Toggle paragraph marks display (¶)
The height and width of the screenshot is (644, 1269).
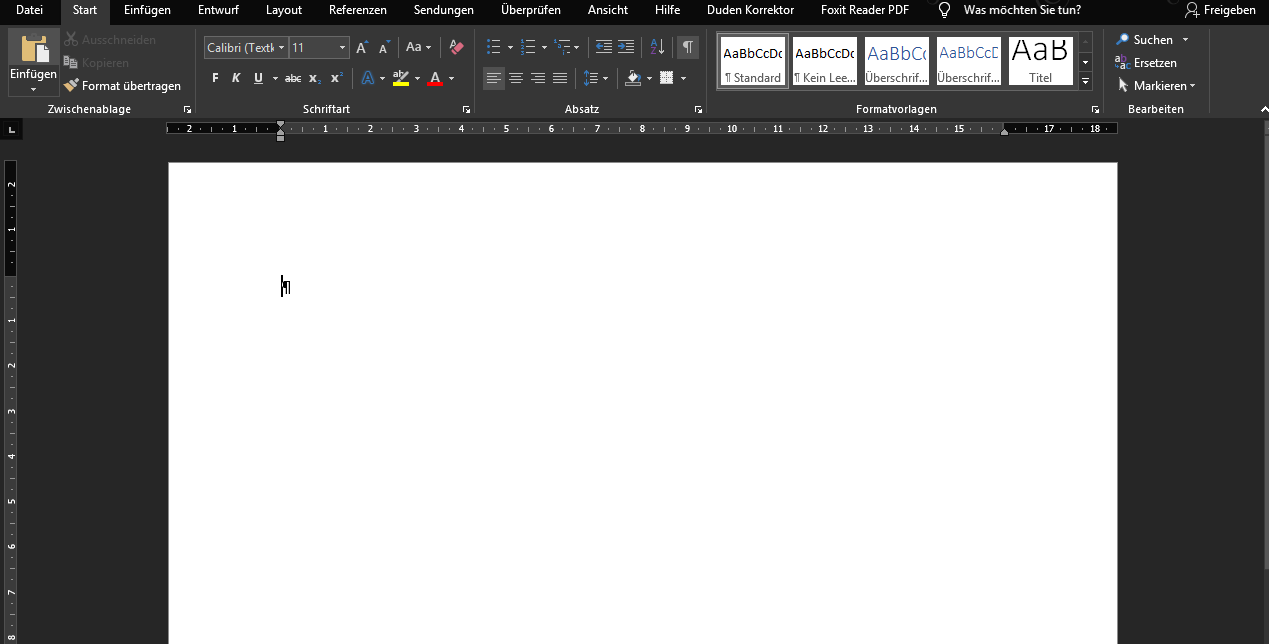688,47
